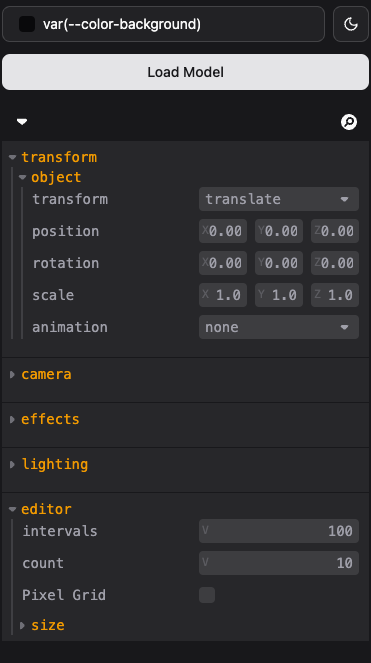Open the panel search magnifier icon
The height and width of the screenshot is (663, 371).
click(349, 122)
